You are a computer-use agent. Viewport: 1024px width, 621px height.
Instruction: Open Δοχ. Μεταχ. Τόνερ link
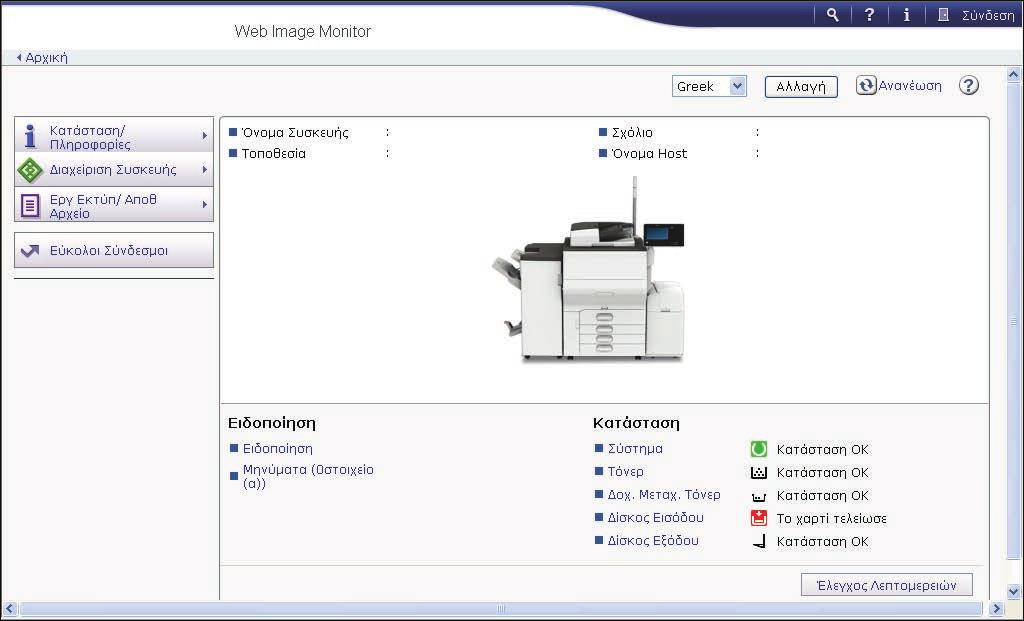(664, 494)
